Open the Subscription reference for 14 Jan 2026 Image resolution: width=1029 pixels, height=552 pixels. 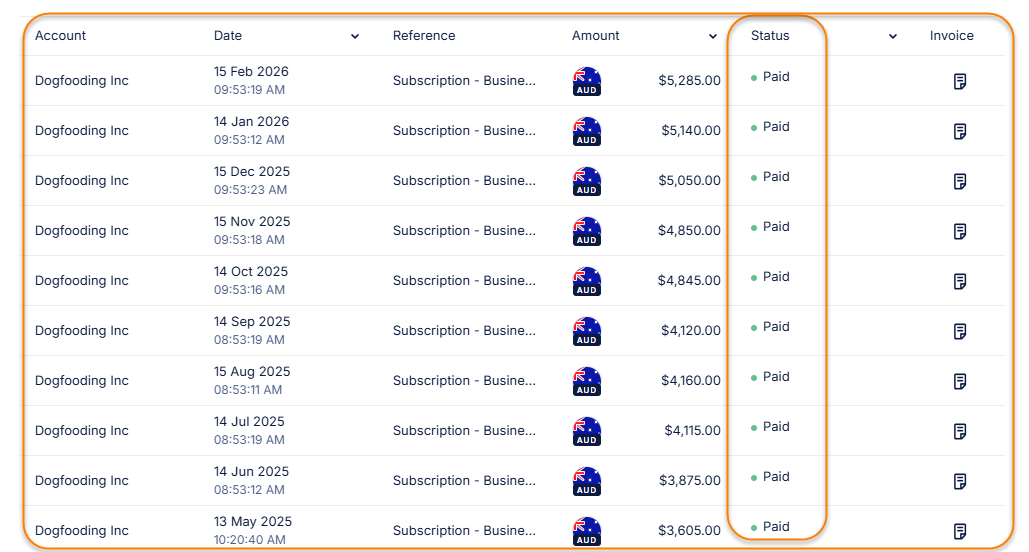(x=464, y=131)
